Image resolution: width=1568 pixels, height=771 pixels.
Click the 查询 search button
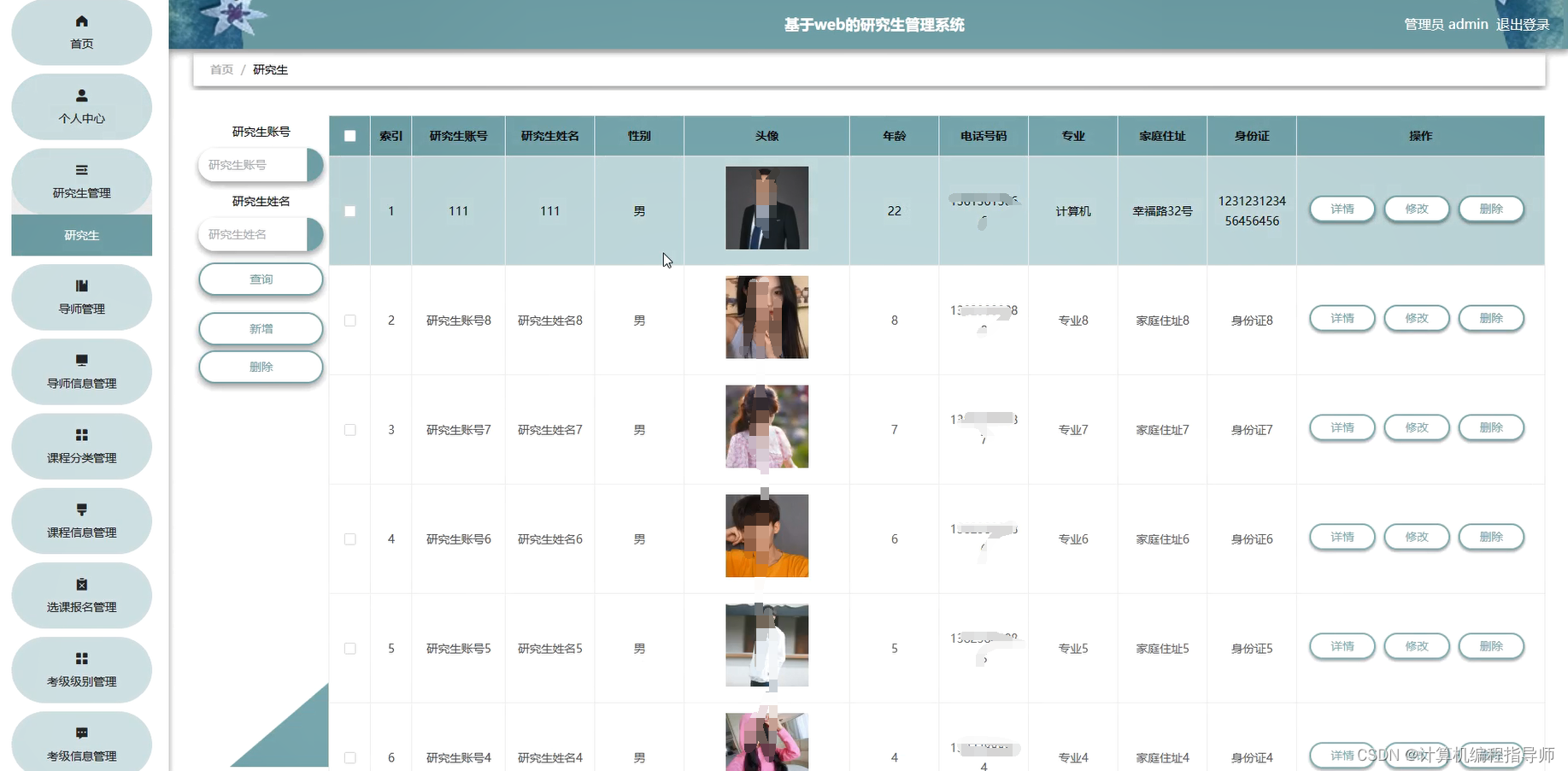pyautogui.click(x=261, y=280)
